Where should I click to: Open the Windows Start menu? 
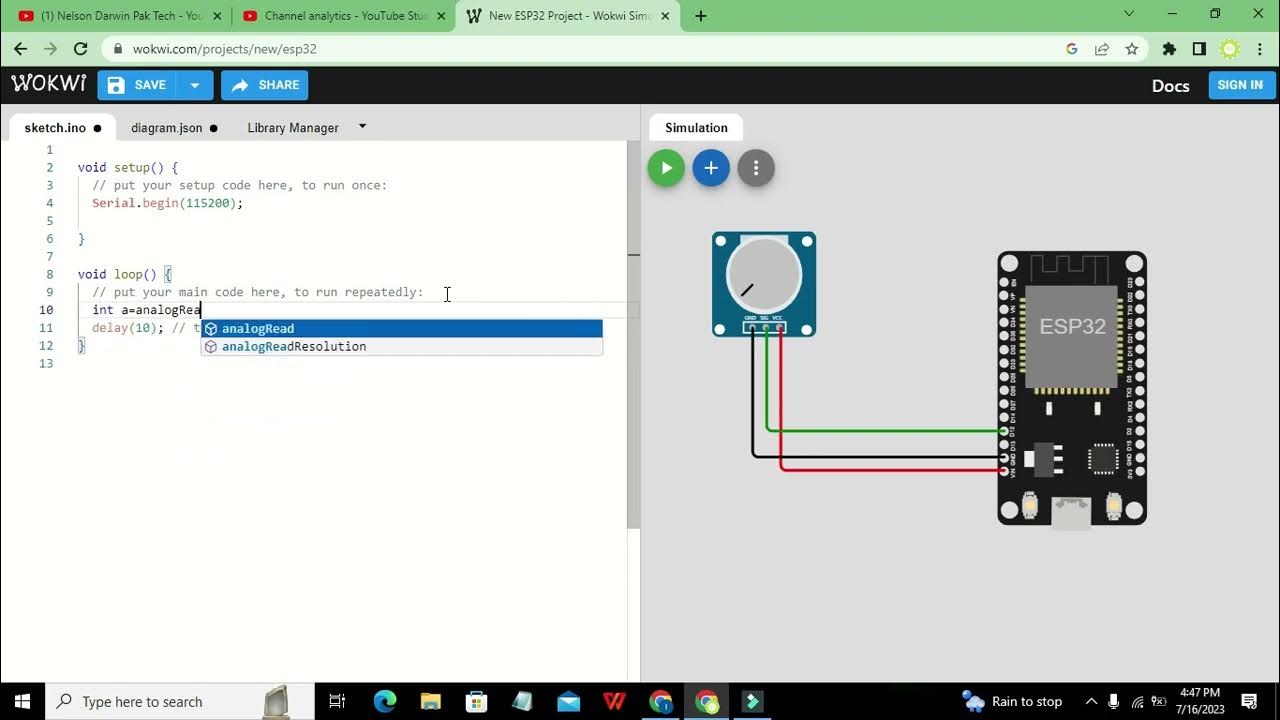(x=23, y=701)
